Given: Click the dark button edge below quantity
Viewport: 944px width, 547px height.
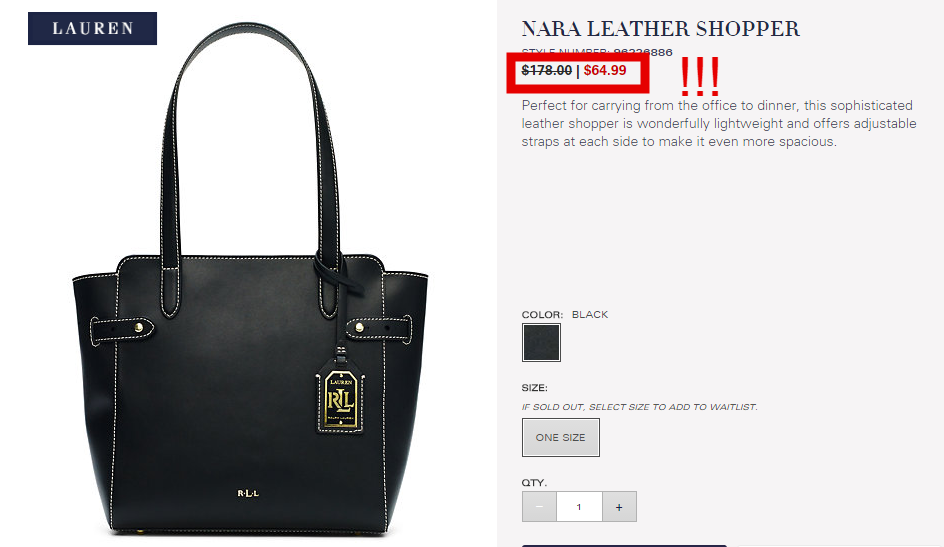Looking at the screenshot, I should pyautogui.click(x=624, y=545).
